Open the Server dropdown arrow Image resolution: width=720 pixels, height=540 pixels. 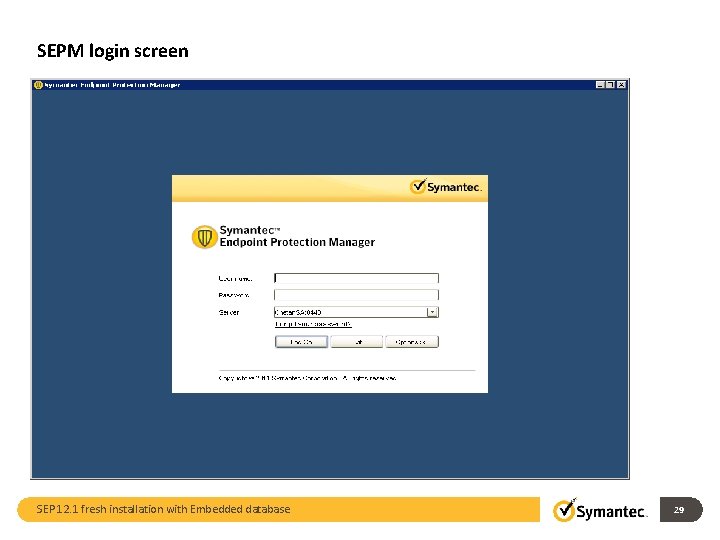432,312
